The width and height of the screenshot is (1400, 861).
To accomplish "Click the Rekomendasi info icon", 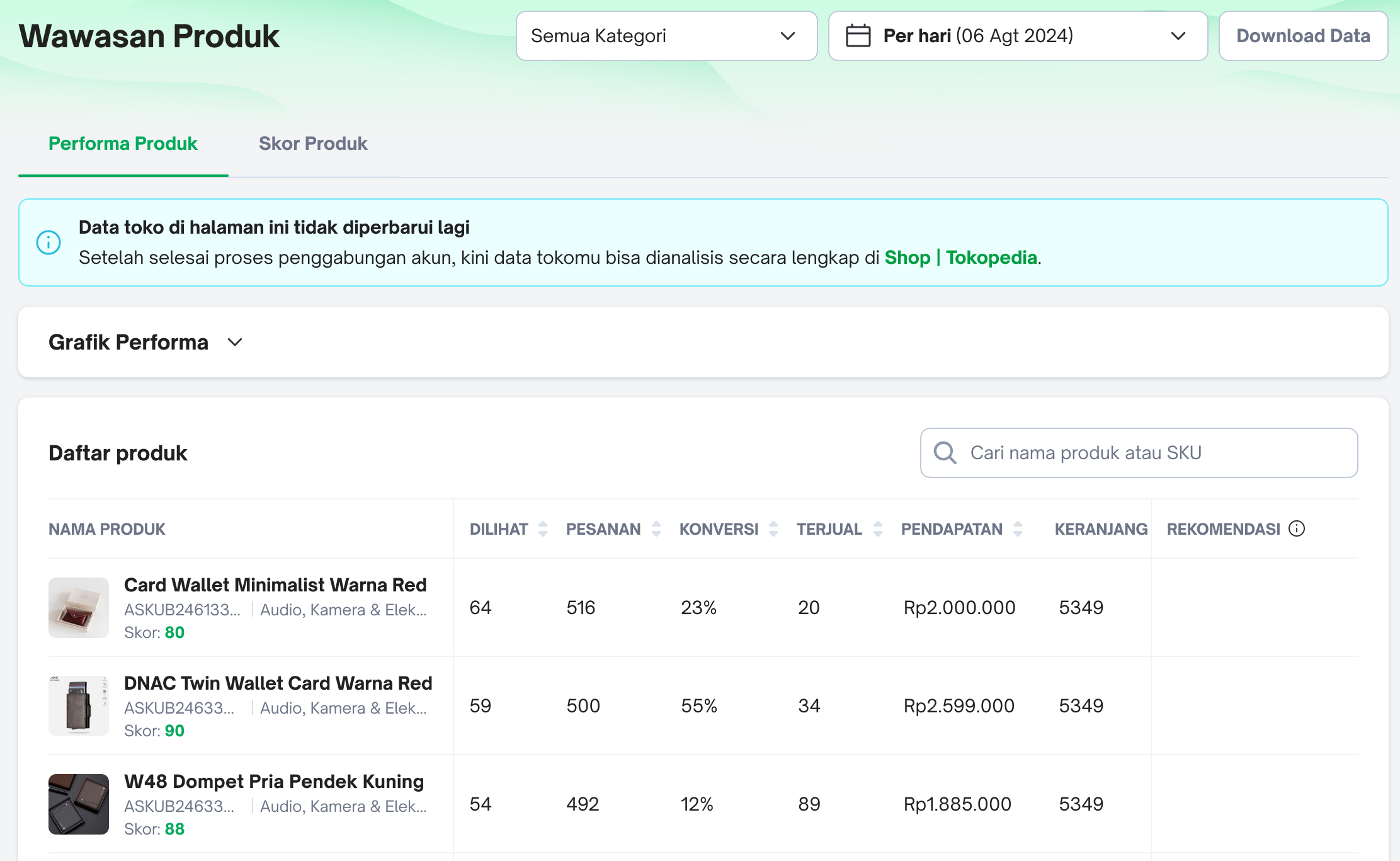I will [x=1297, y=528].
